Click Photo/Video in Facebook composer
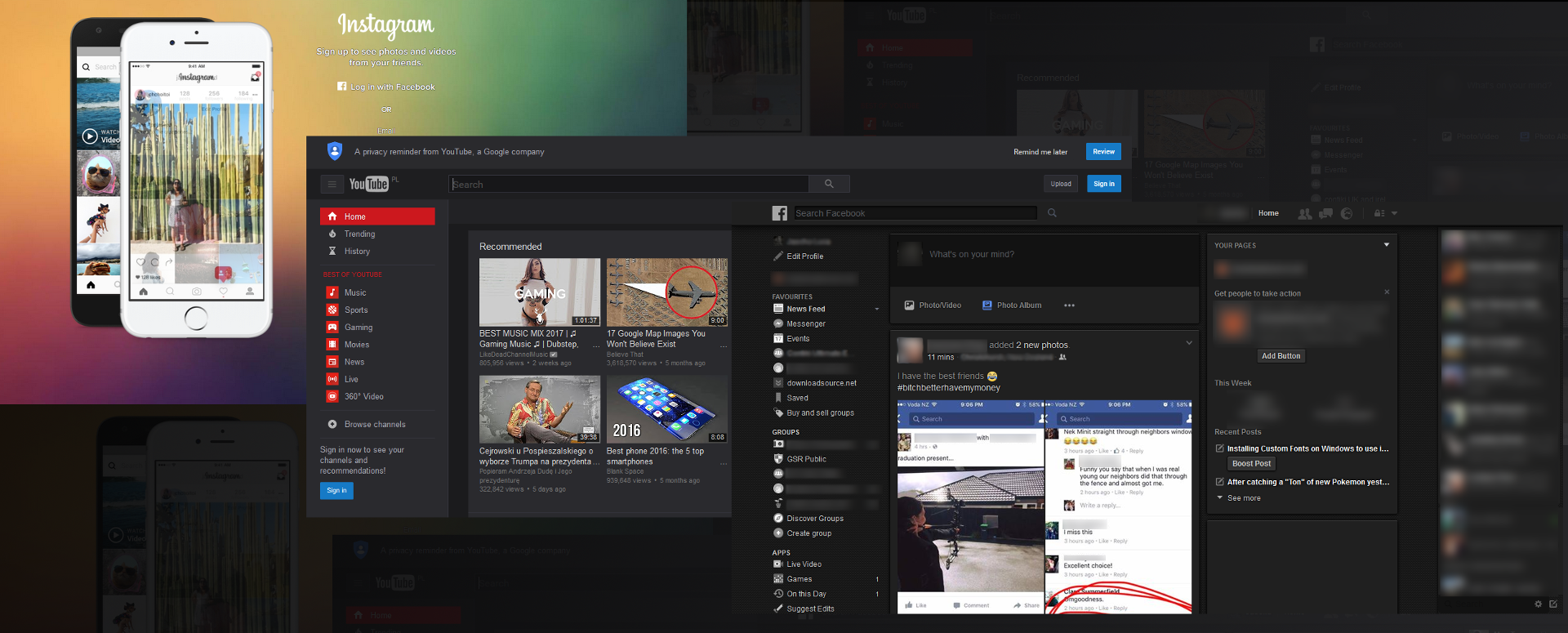Viewport: 1568px width, 633px height. point(933,305)
